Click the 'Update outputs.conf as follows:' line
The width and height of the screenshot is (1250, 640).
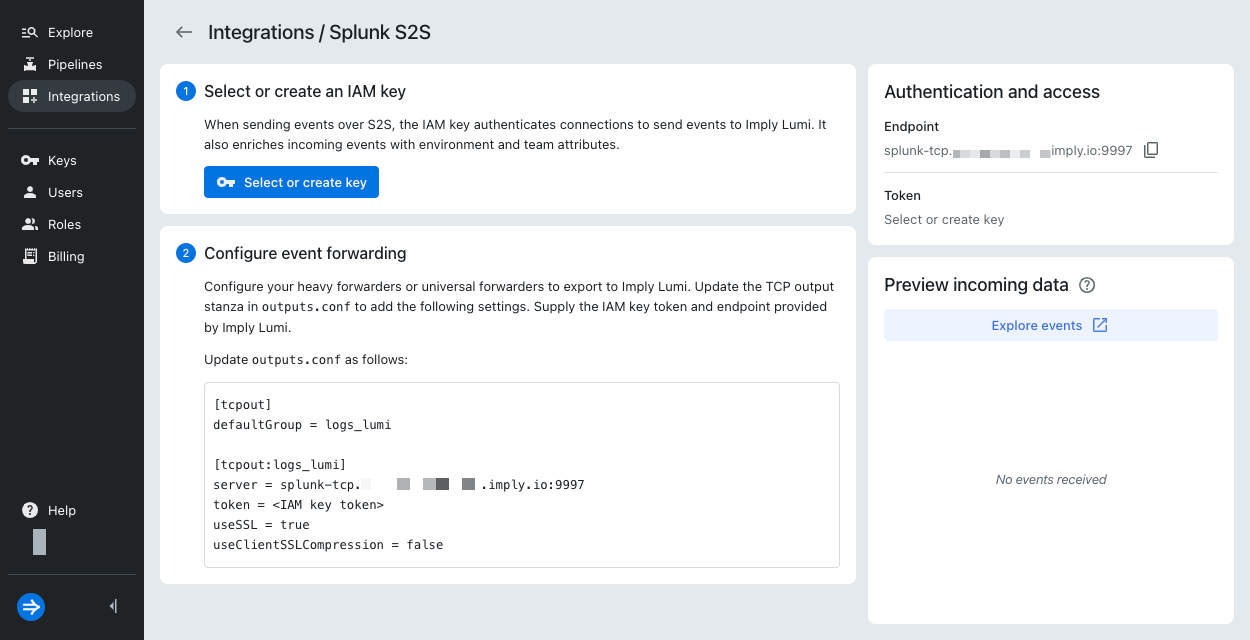[306, 359]
